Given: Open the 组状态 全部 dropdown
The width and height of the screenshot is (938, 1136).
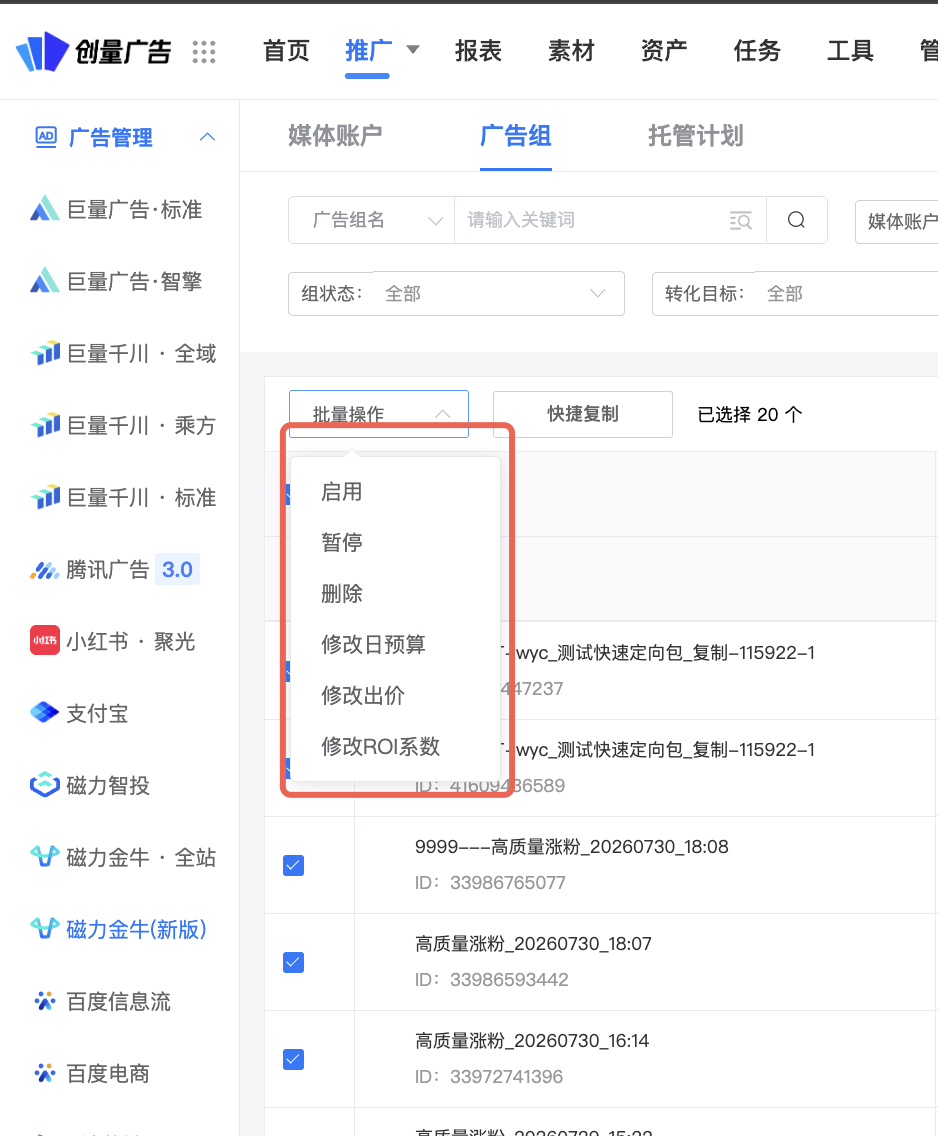Looking at the screenshot, I should 456,293.
